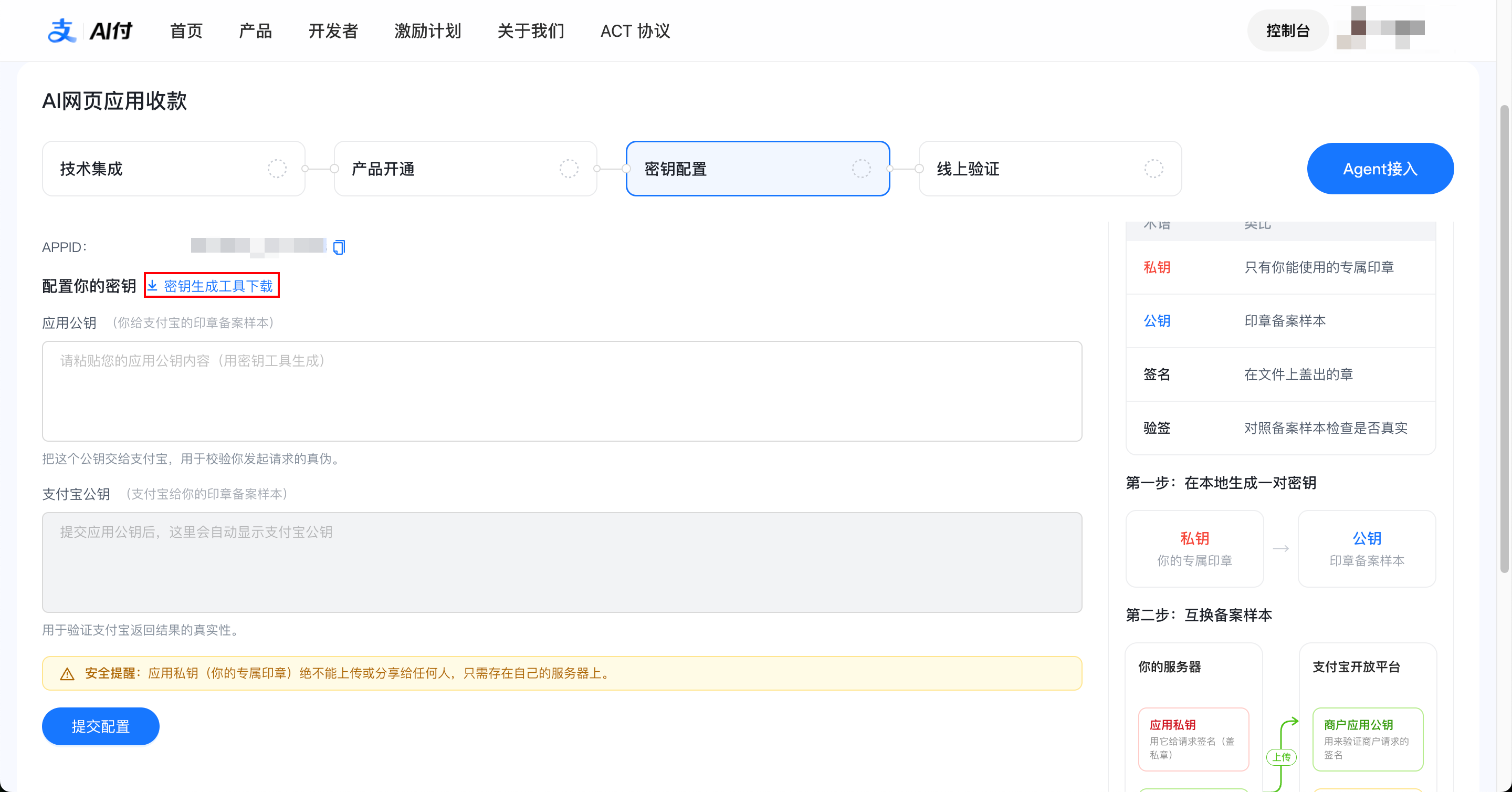Select the 产品开通 step
1512x792 pixels.
pos(466,169)
